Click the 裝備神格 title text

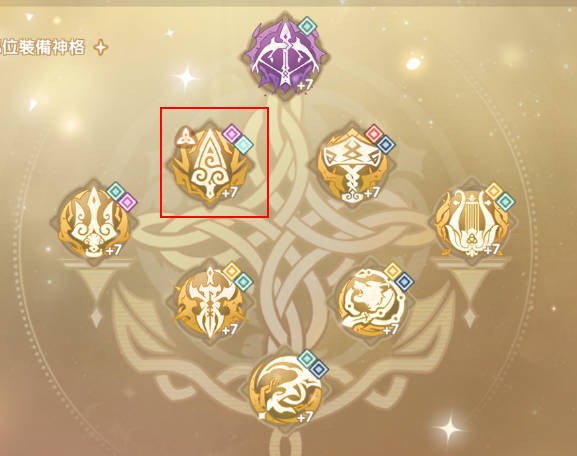pyautogui.click(x=50, y=48)
